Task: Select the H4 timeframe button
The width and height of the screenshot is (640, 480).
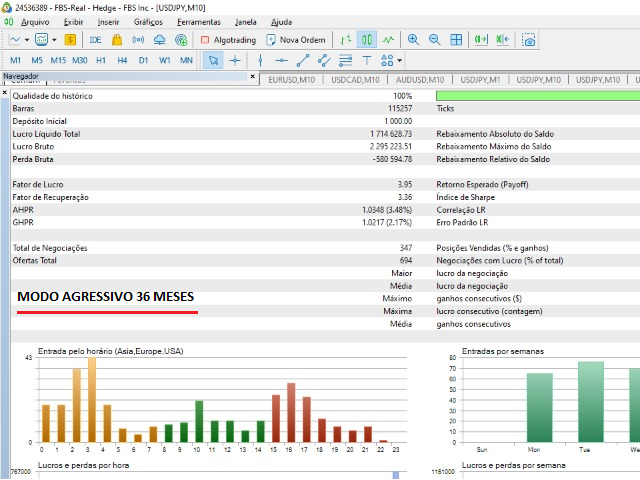Action: click(x=122, y=60)
